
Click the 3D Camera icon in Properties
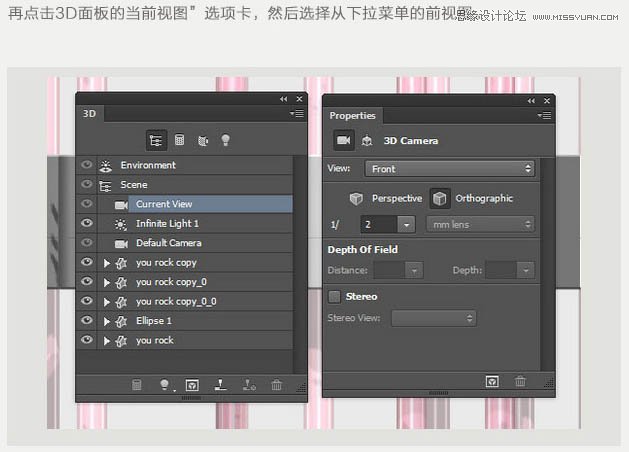tap(344, 140)
